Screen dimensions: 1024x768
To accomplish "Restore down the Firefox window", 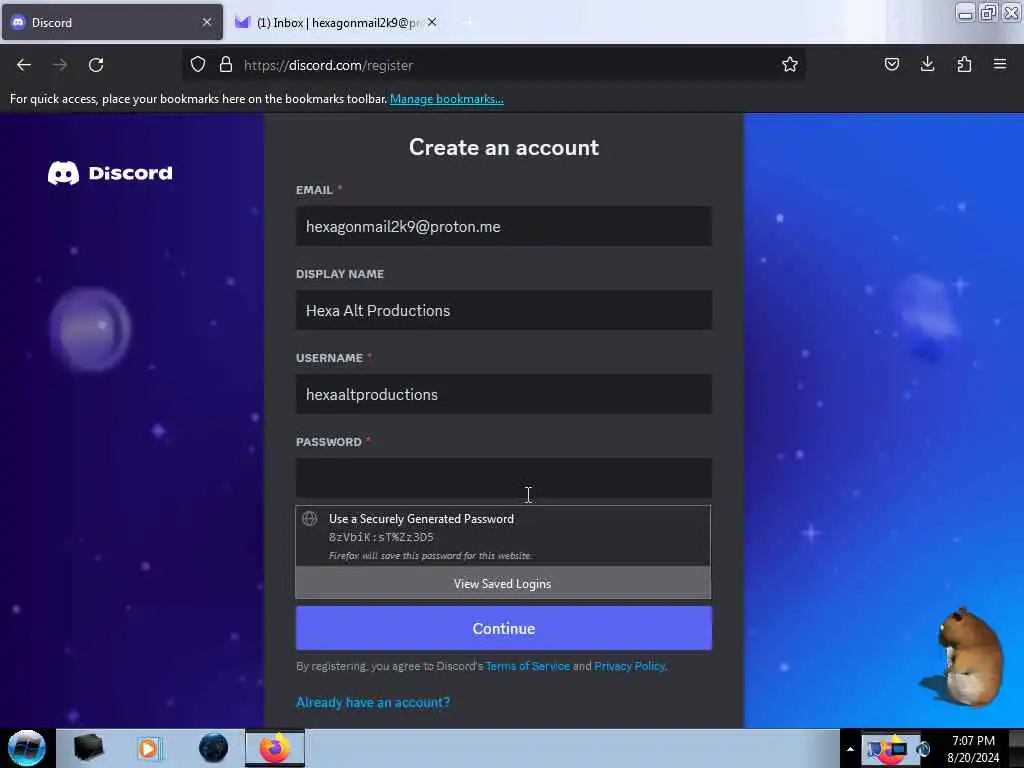I will point(988,12).
